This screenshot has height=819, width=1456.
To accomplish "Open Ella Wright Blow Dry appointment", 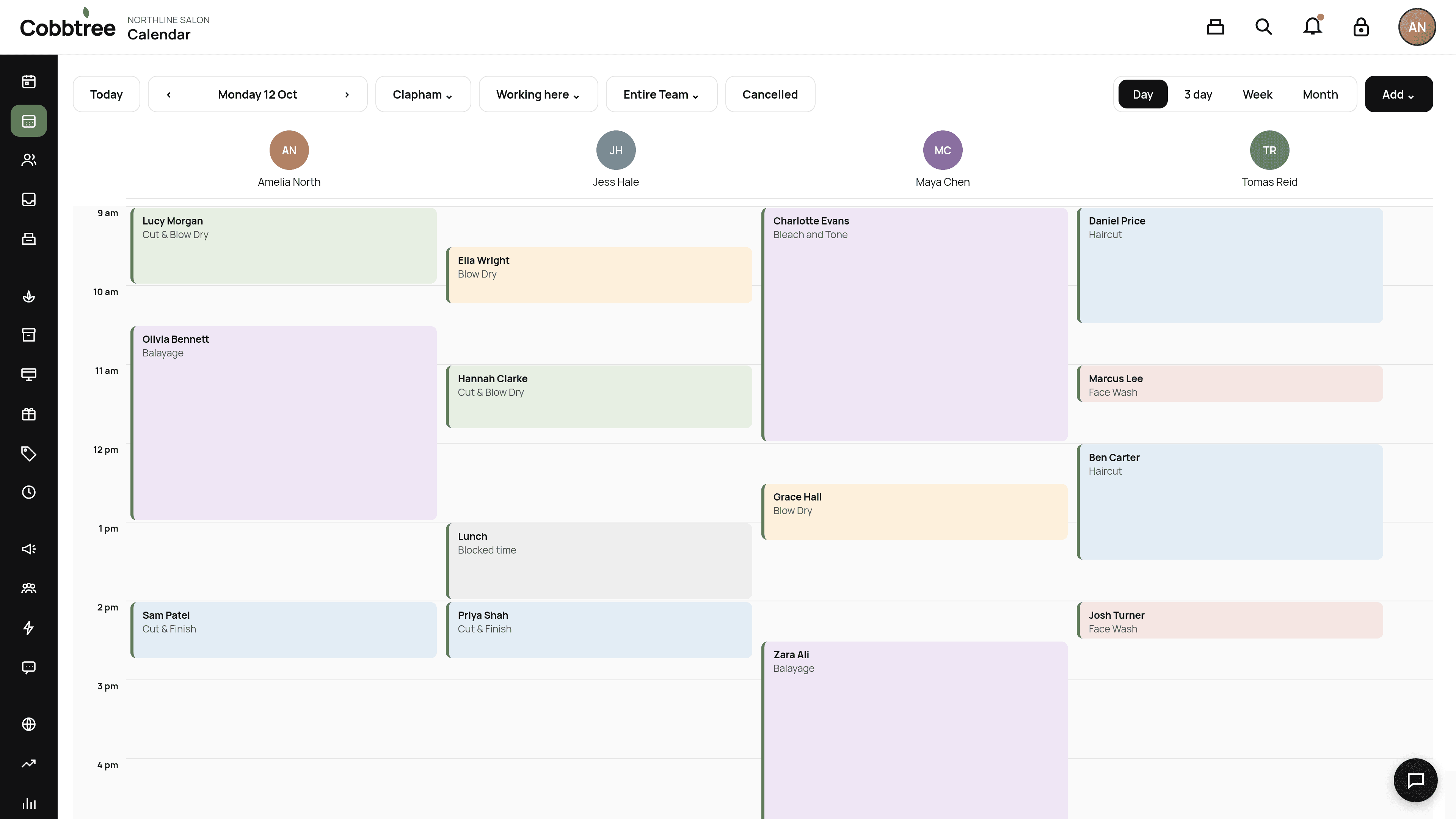I will click(599, 275).
